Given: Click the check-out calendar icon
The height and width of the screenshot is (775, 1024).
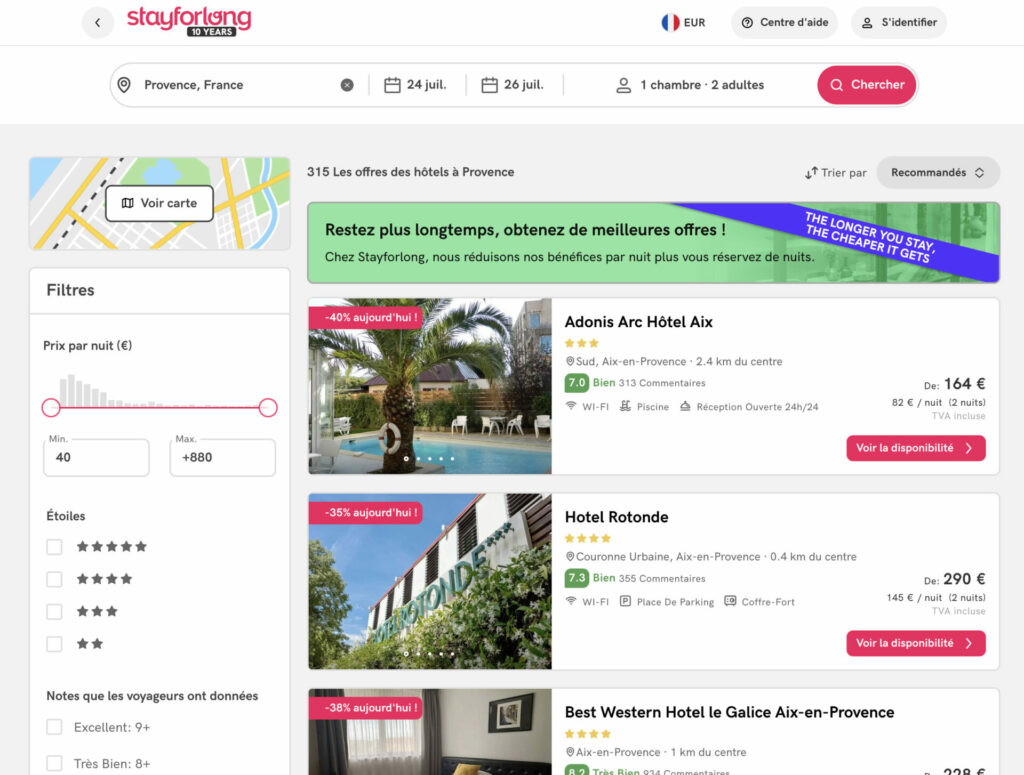Looking at the screenshot, I should click(489, 85).
